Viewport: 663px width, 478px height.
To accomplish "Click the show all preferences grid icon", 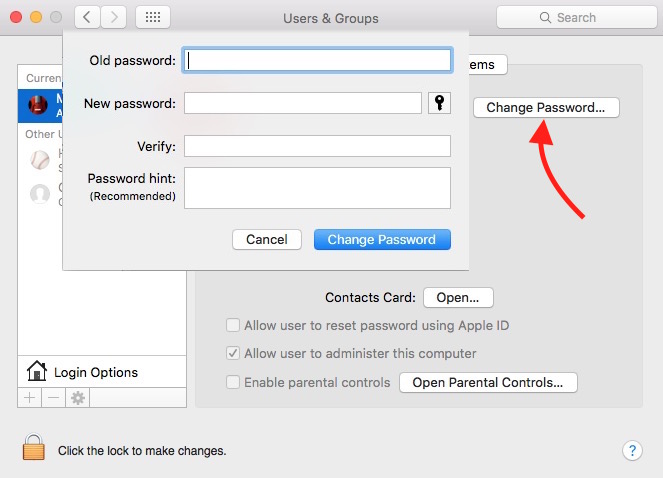I will [152, 17].
